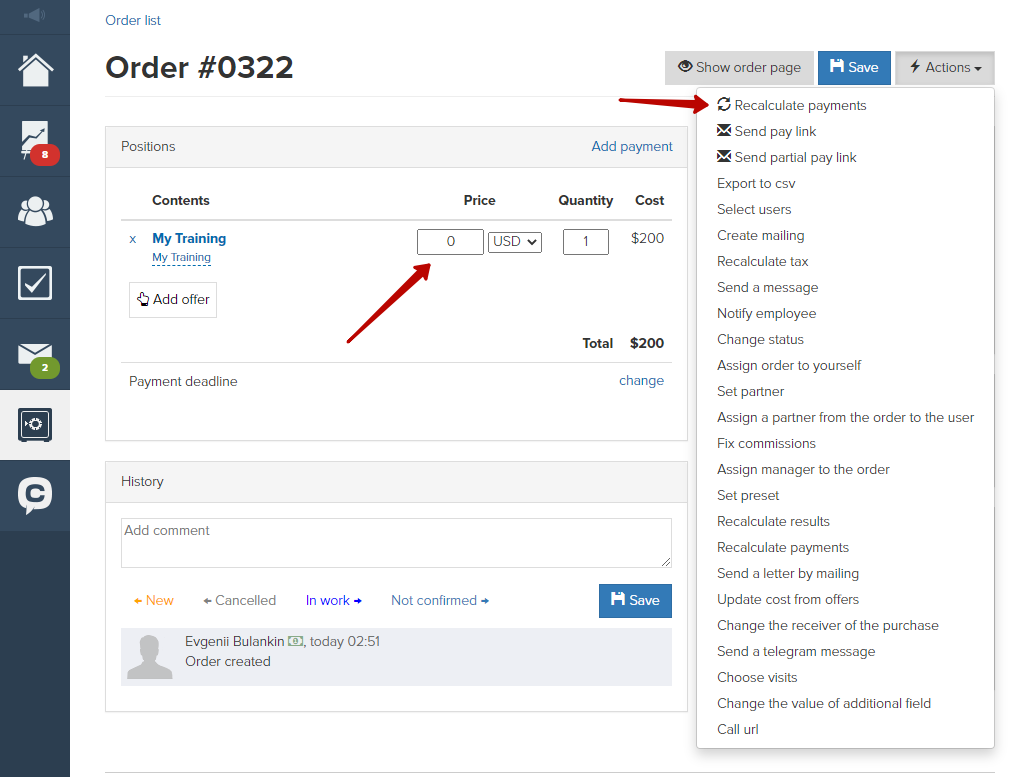Choose Set preset action
1020x777 pixels.
click(748, 495)
